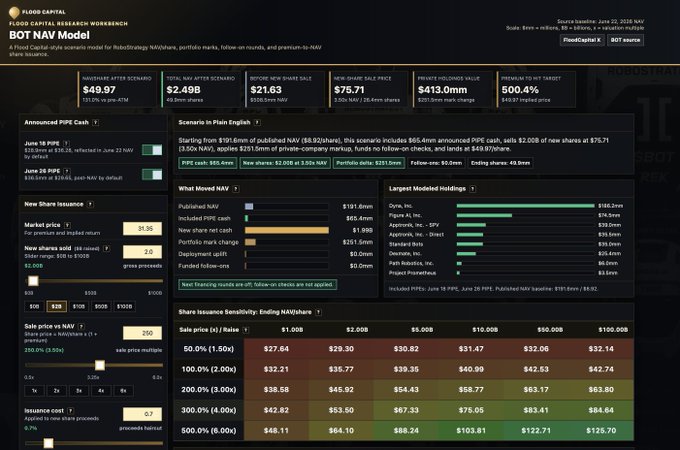Click the Ending shares: 49.9mm chip

(x=500, y=163)
